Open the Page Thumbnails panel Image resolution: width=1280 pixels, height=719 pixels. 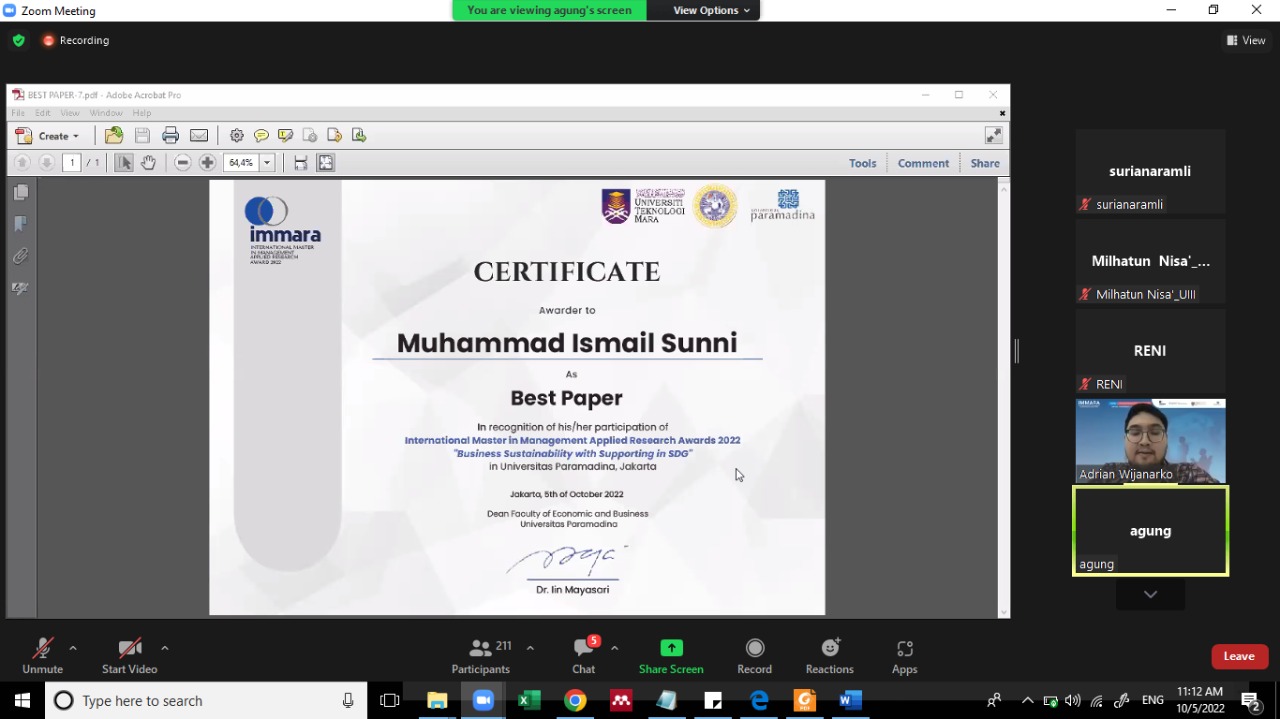click(20, 192)
